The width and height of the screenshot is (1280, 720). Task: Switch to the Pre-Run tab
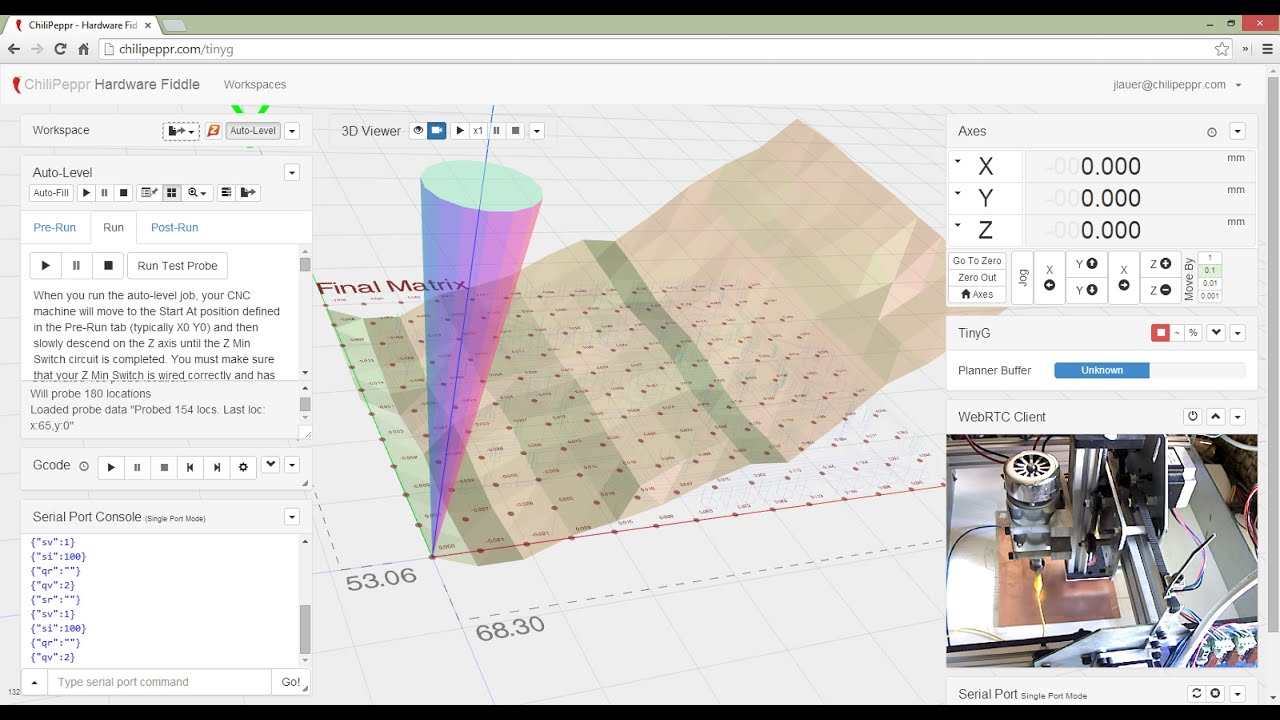pyautogui.click(x=55, y=227)
